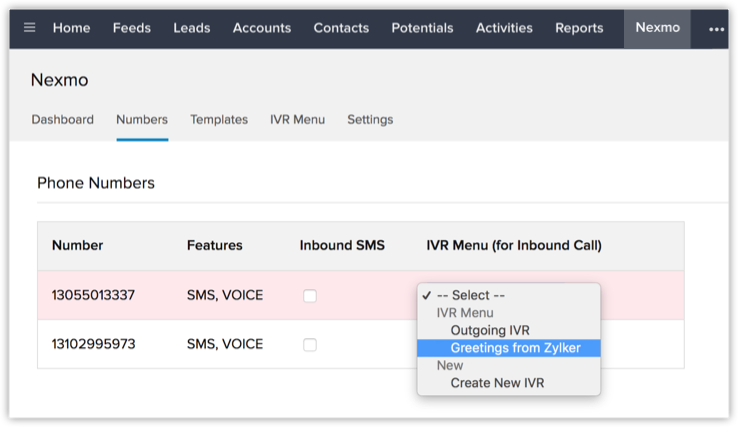The image size is (738, 427).
Task: Navigate to the Potentials module
Action: (422, 28)
